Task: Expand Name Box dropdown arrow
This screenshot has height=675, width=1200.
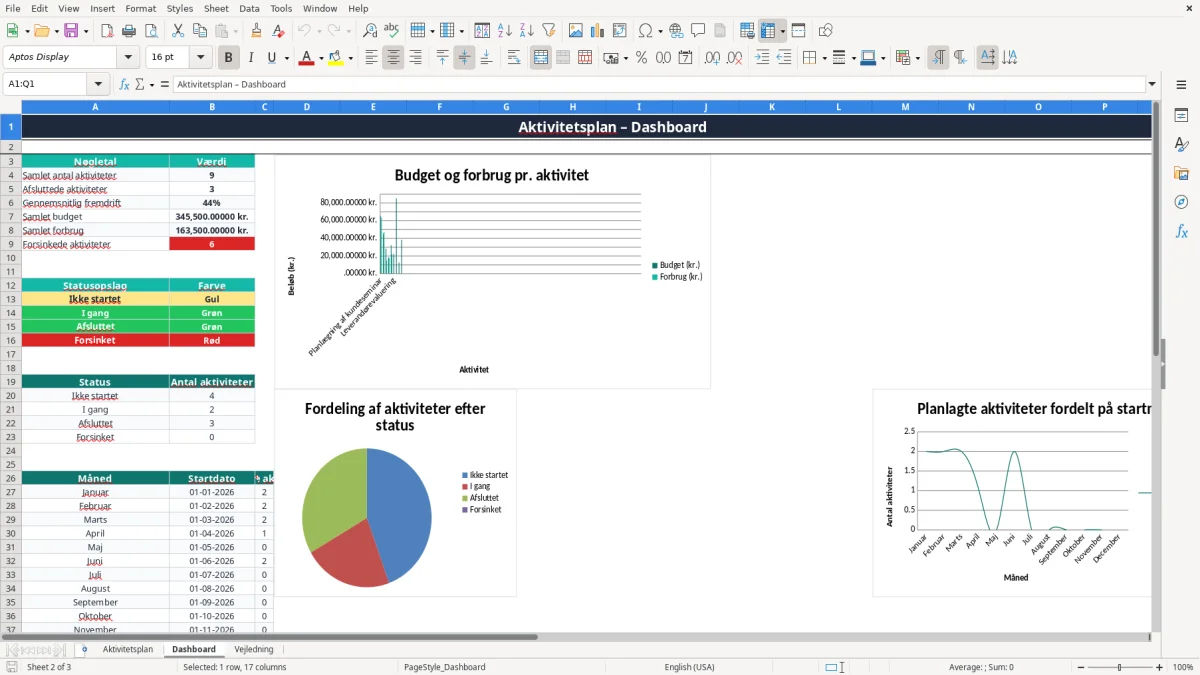Action: click(97, 84)
